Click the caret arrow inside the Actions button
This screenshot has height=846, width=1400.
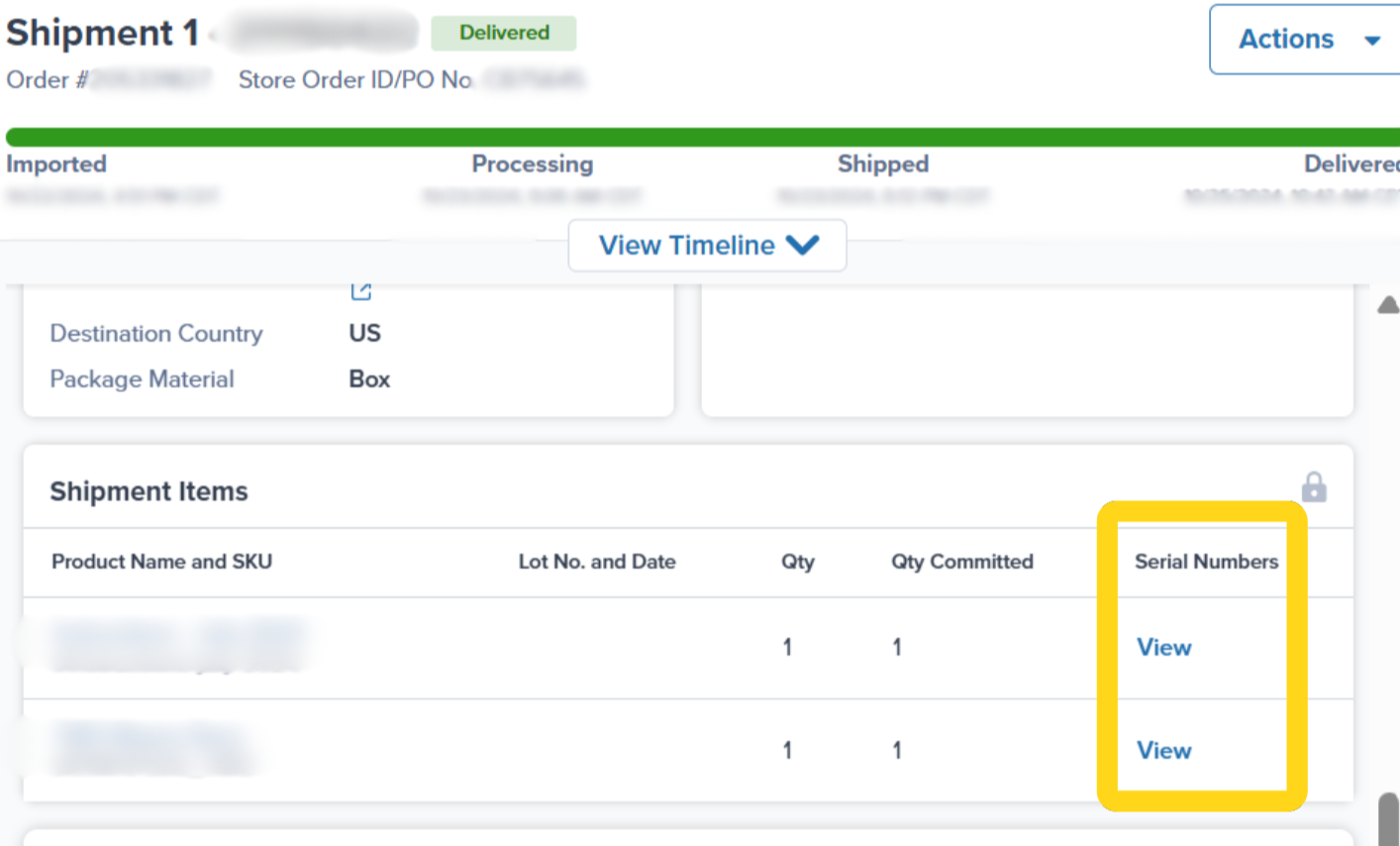point(1372,40)
